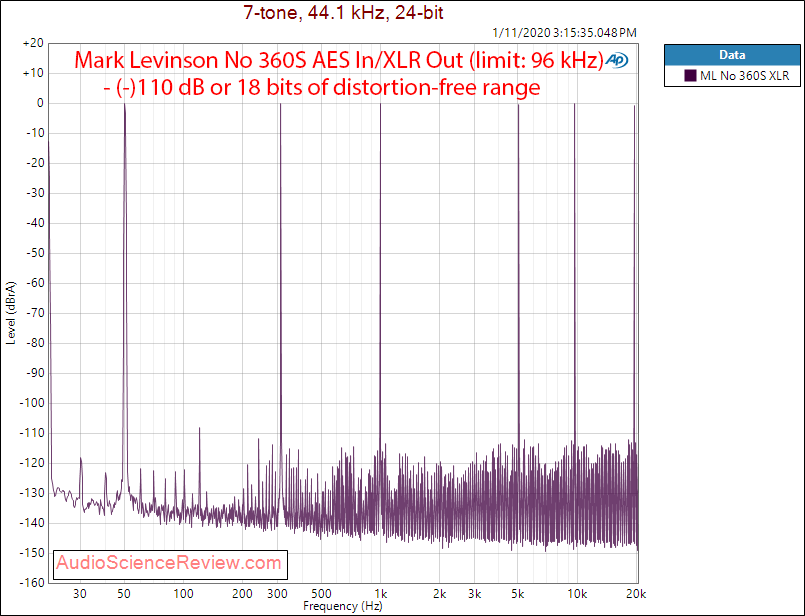Screen dimensions: 805x616
Task: Select the ML No 360S XLR legend entry
Action: (x=732, y=76)
